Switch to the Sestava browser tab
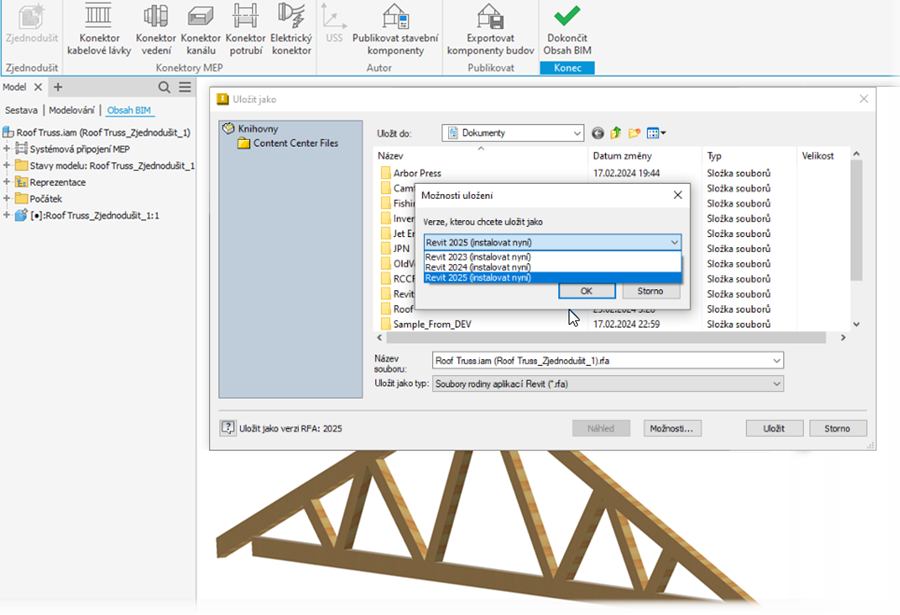 click(21, 110)
